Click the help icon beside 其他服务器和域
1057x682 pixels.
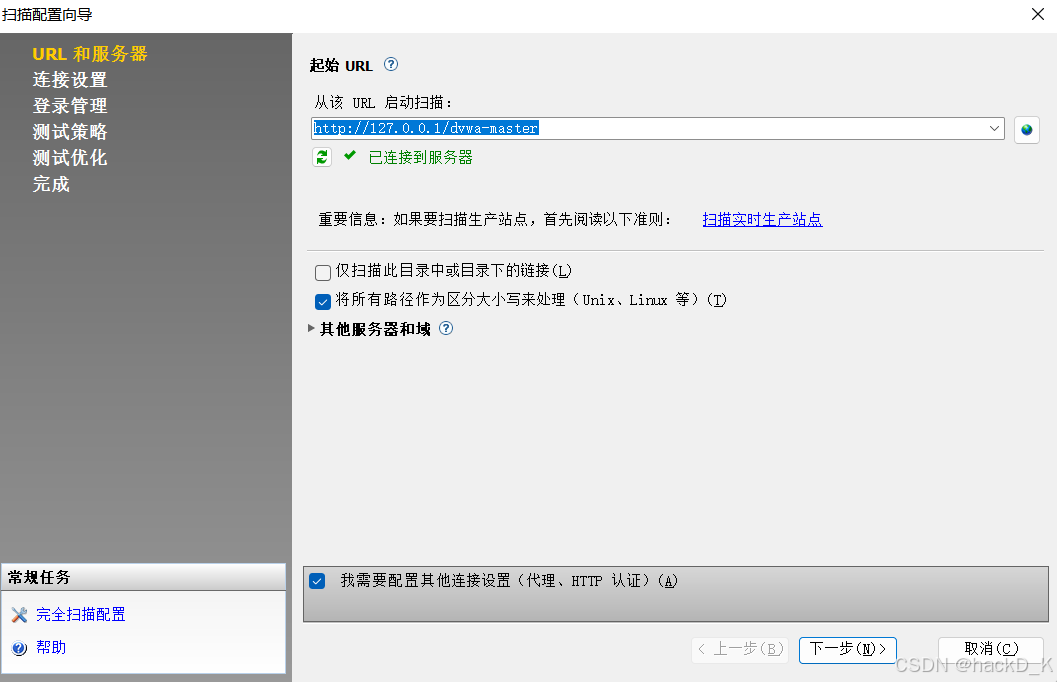coord(446,328)
